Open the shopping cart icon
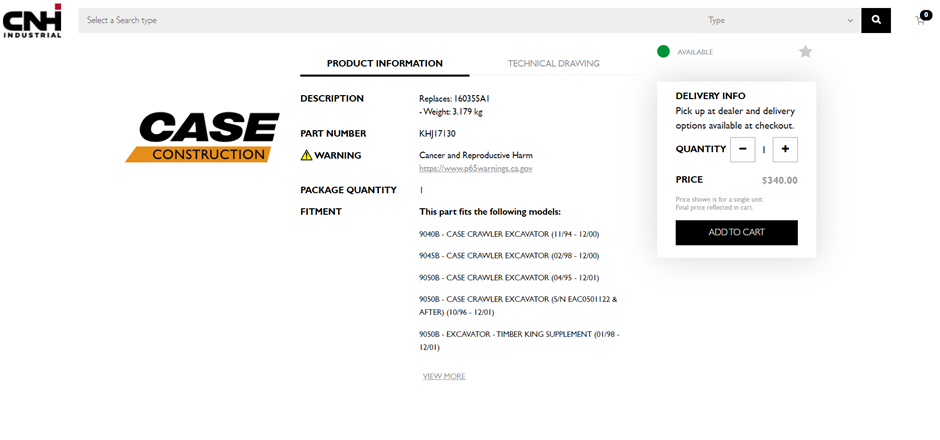 [x=921, y=19]
